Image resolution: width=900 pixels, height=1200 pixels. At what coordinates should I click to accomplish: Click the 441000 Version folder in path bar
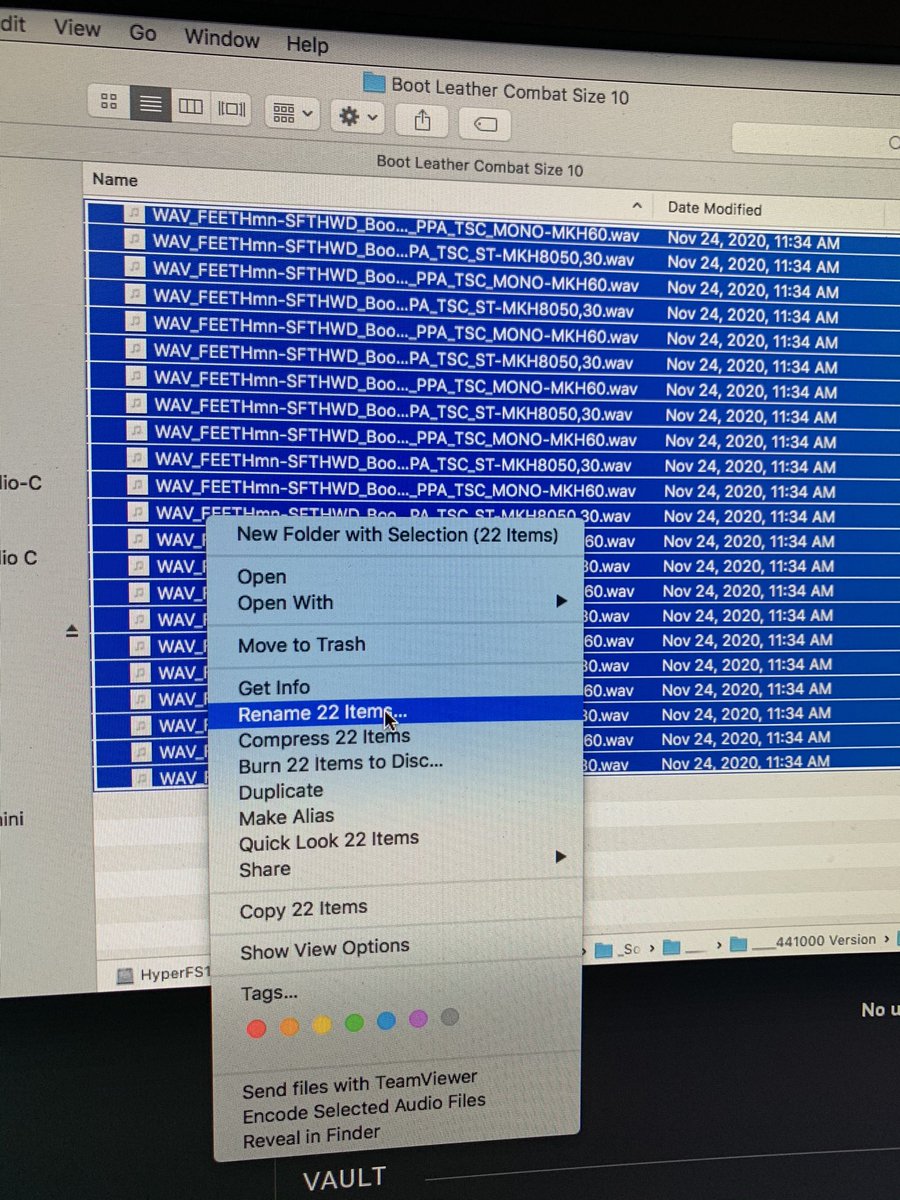[803, 940]
